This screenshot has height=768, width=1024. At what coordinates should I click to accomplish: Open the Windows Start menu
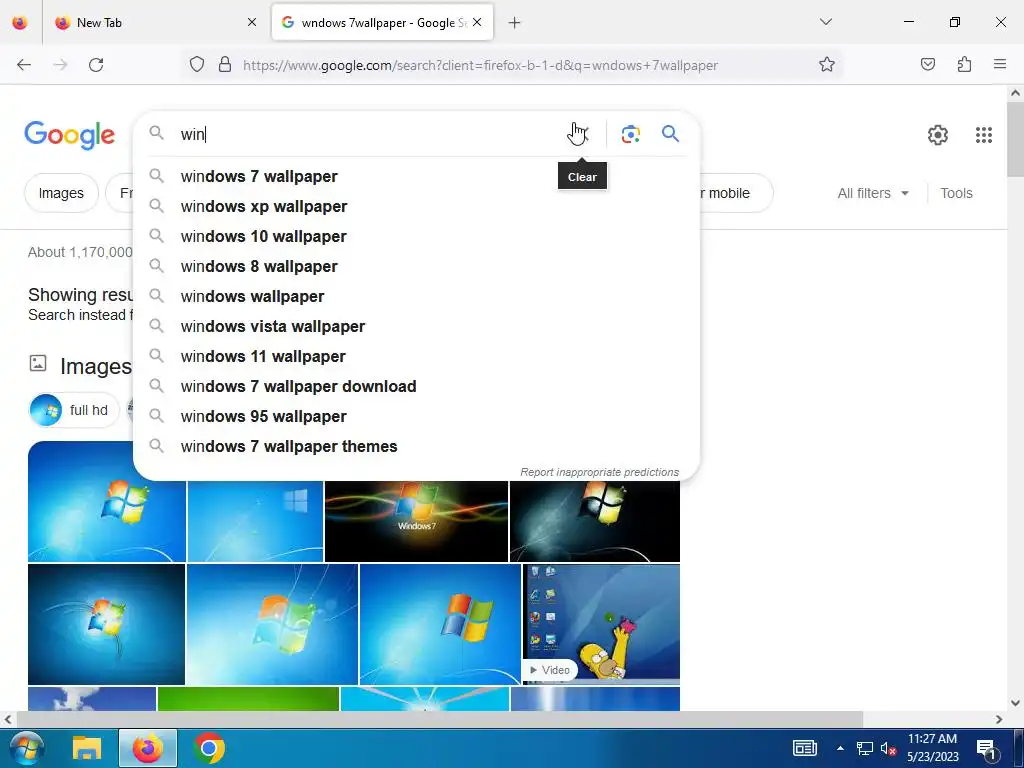27,748
